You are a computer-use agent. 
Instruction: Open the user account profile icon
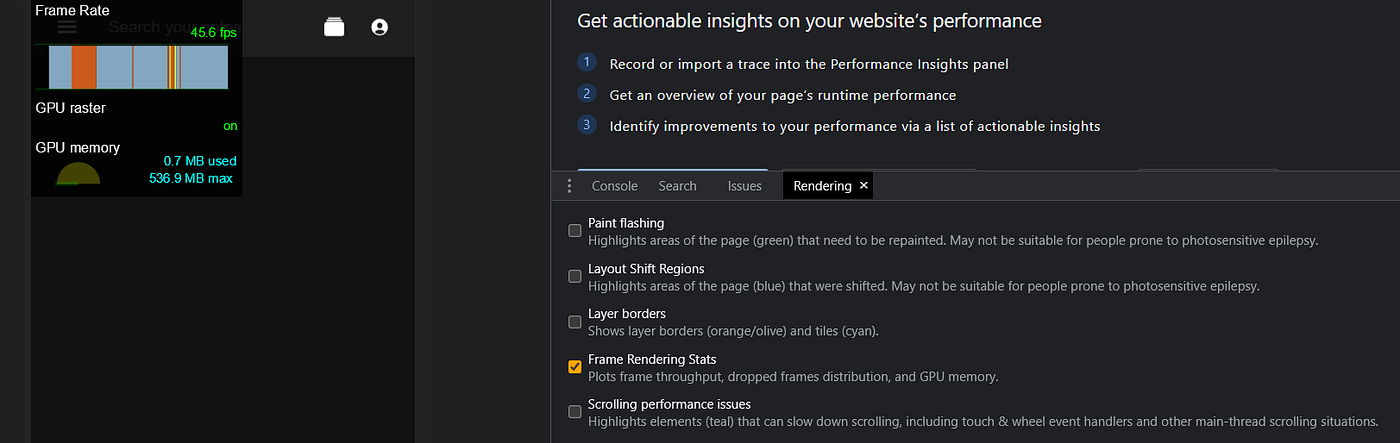coord(380,28)
